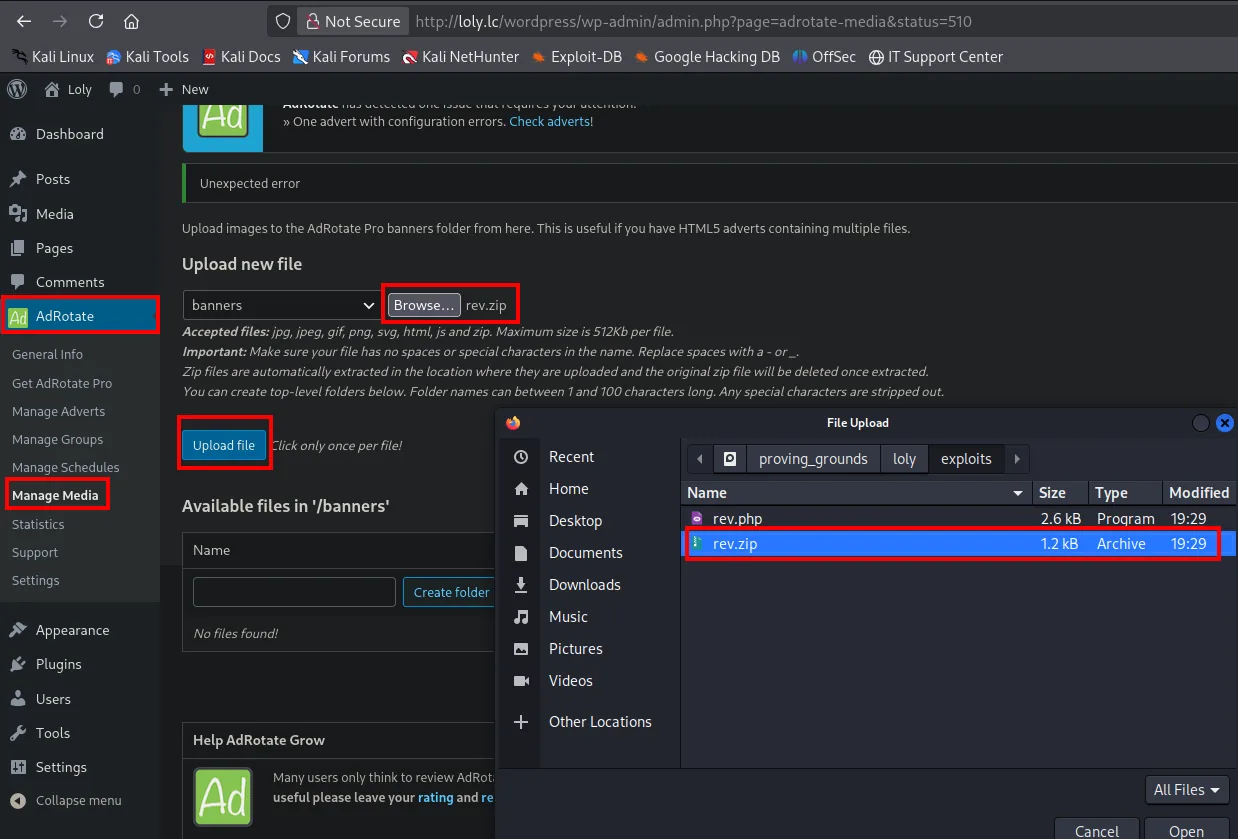Open the Kali Linux bookmark

[53, 57]
